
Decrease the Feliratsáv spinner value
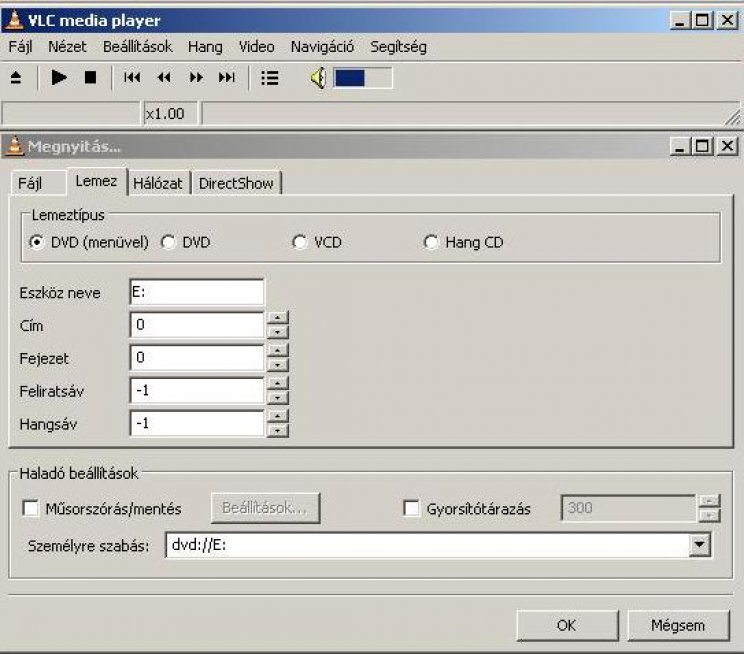pyautogui.click(x=278, y=397)
